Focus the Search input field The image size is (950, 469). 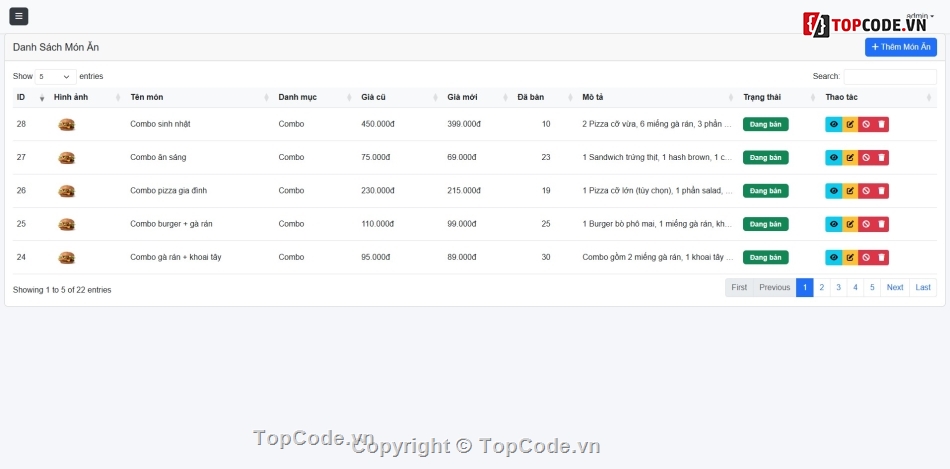tap(890, 77)
